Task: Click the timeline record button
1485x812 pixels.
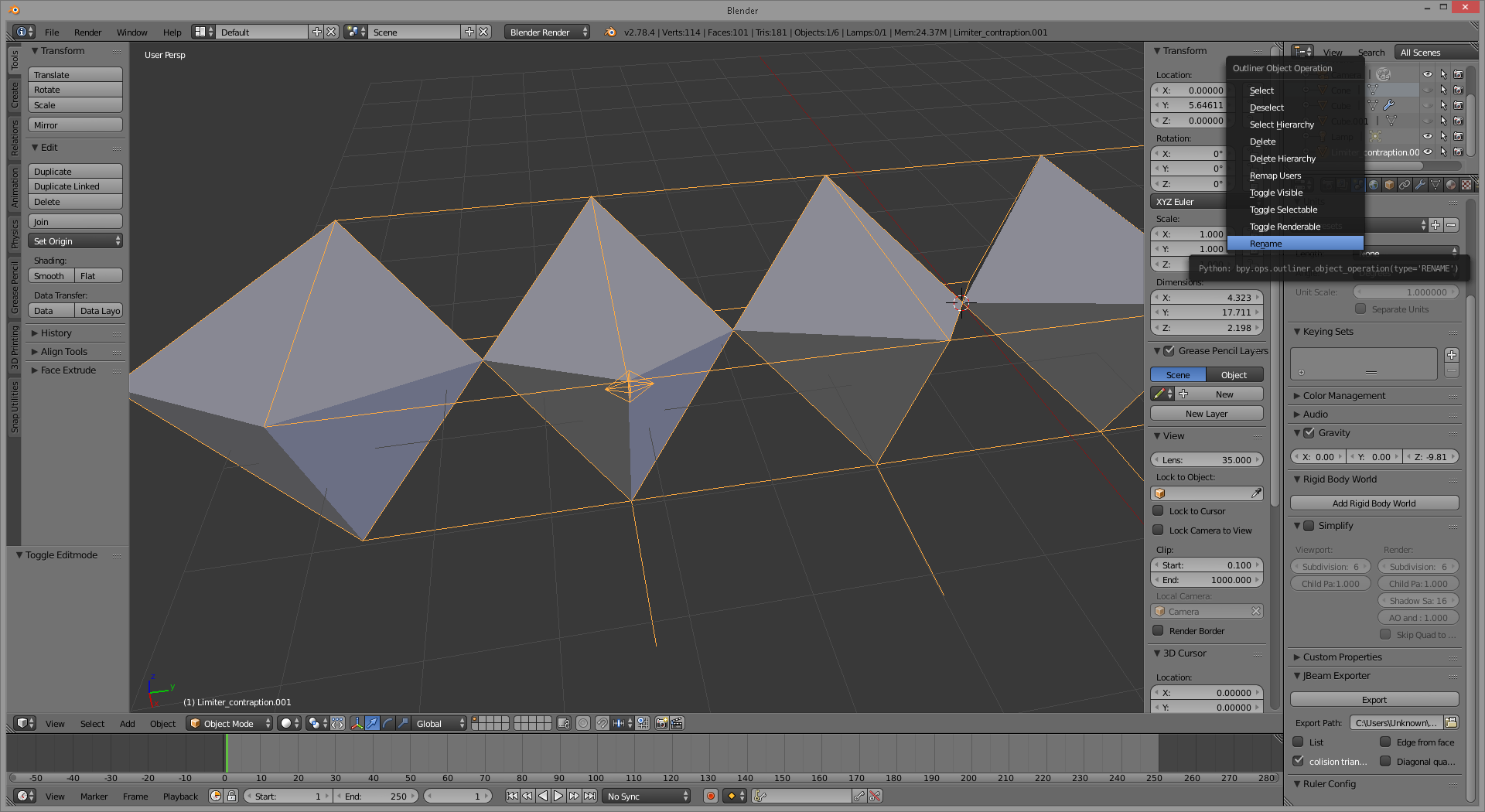Action: [x=710, y=796]
